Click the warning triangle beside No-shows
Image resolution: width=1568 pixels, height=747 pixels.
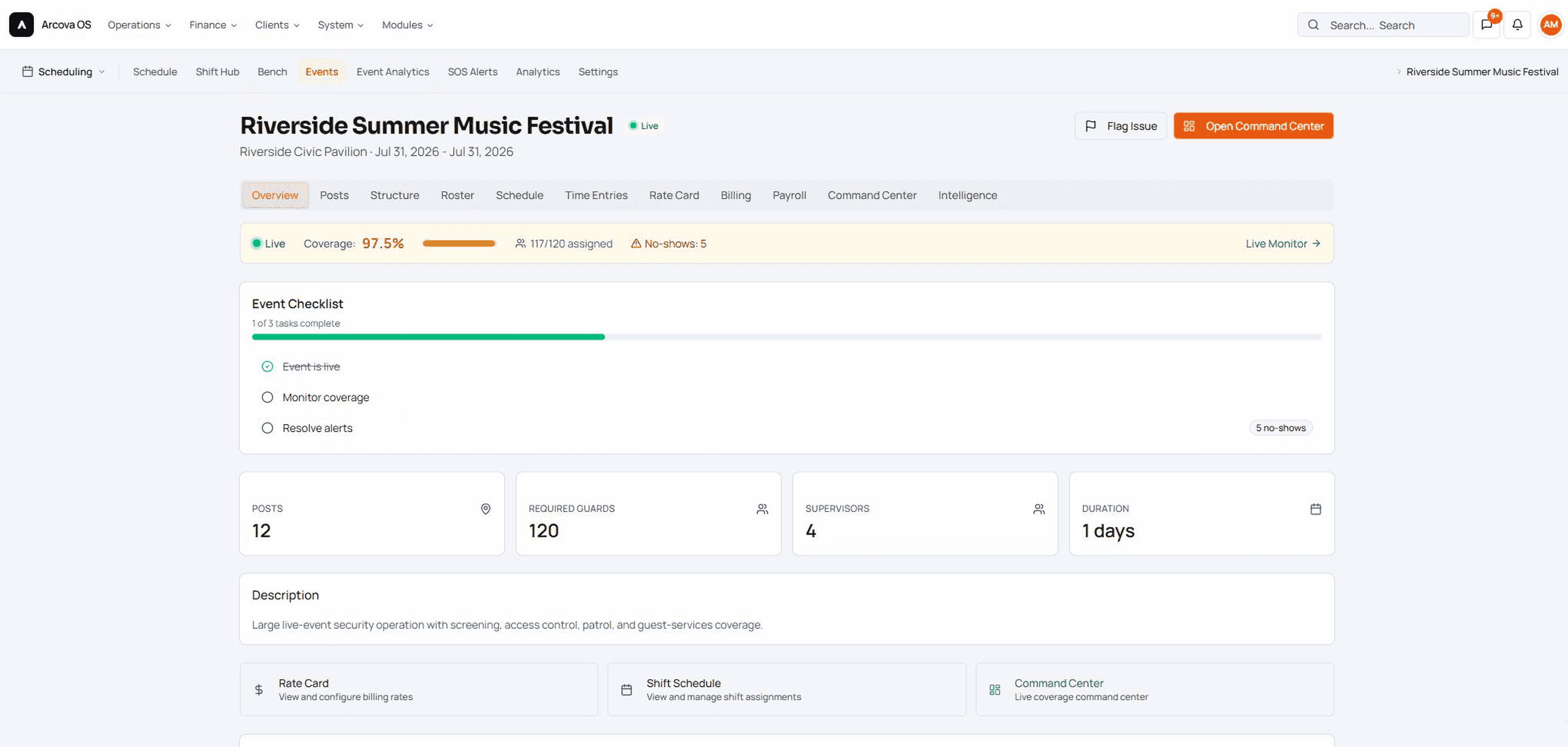pos(636,243)
